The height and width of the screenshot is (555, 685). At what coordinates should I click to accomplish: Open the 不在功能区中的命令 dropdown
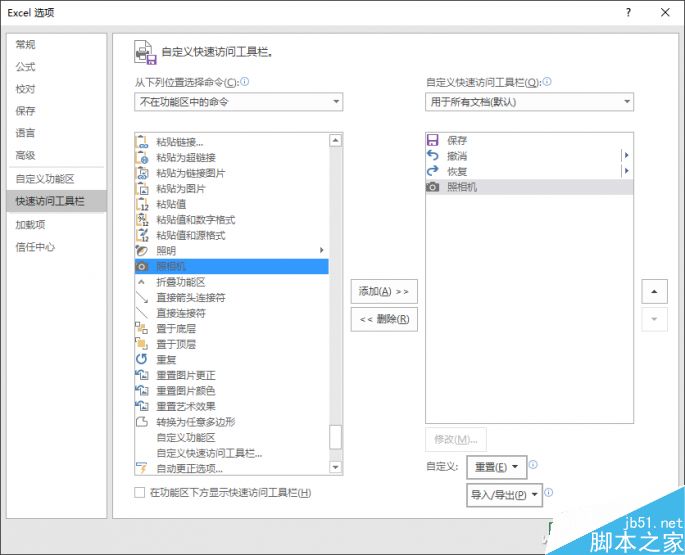pos(239,102)
